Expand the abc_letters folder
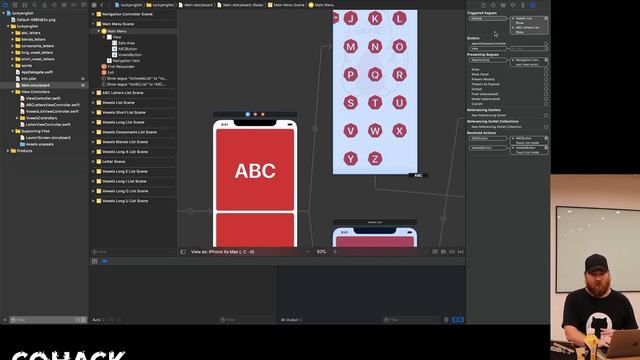 [x=13, y=33]
